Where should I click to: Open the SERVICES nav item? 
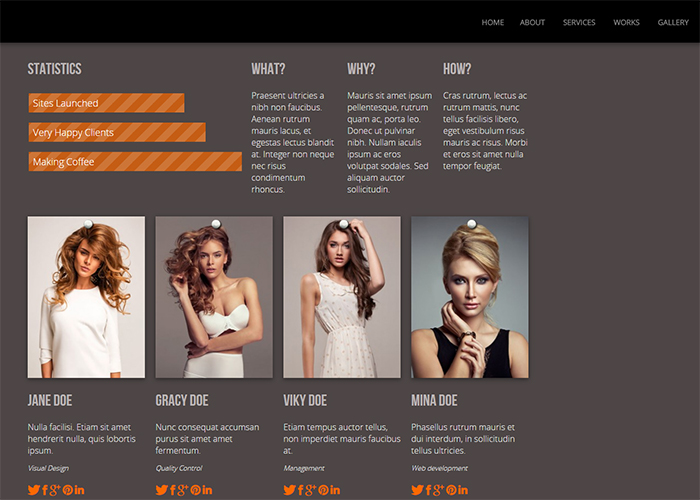point(579,22)
